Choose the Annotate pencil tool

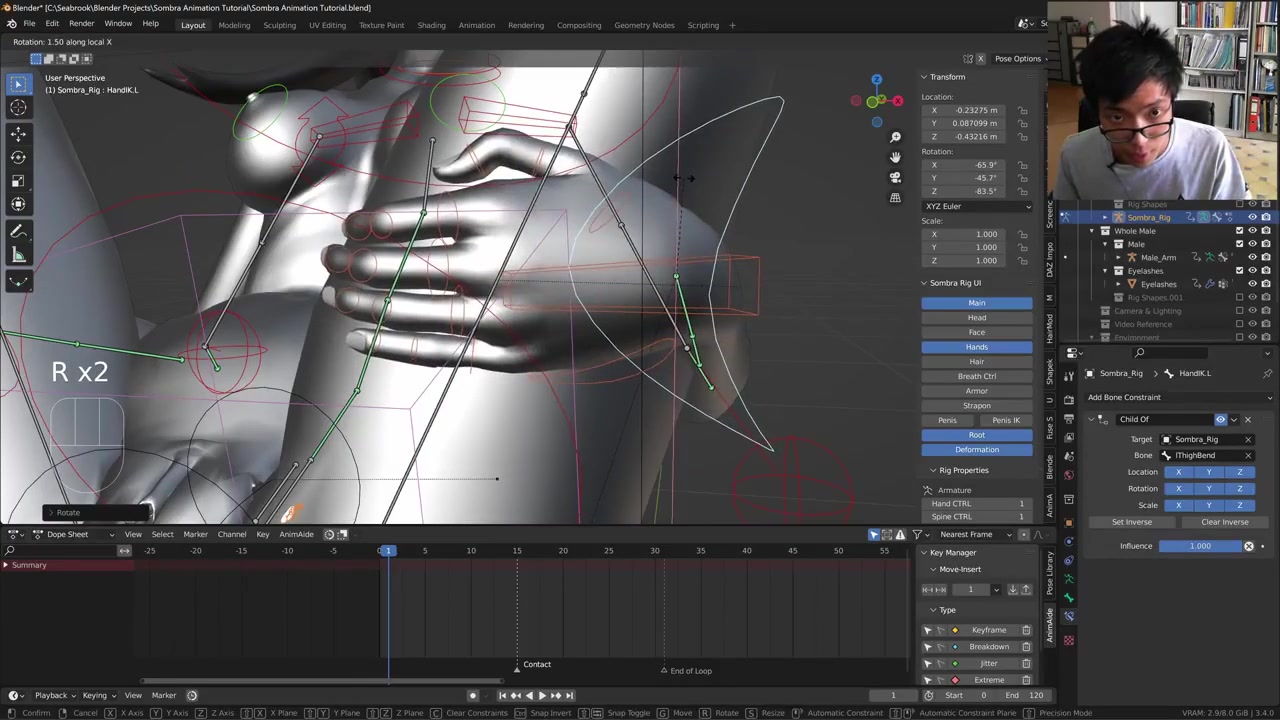point(18,231)
